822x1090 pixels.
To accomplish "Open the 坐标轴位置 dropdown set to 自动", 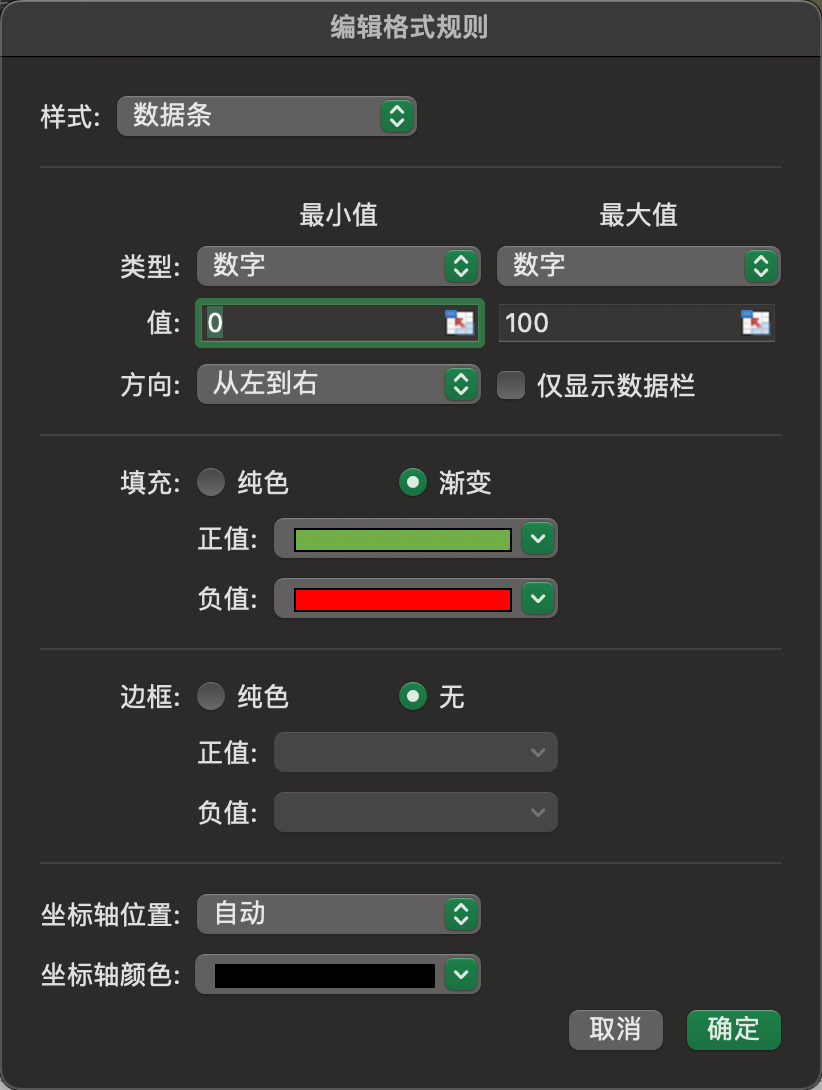I will pos(338,913).
